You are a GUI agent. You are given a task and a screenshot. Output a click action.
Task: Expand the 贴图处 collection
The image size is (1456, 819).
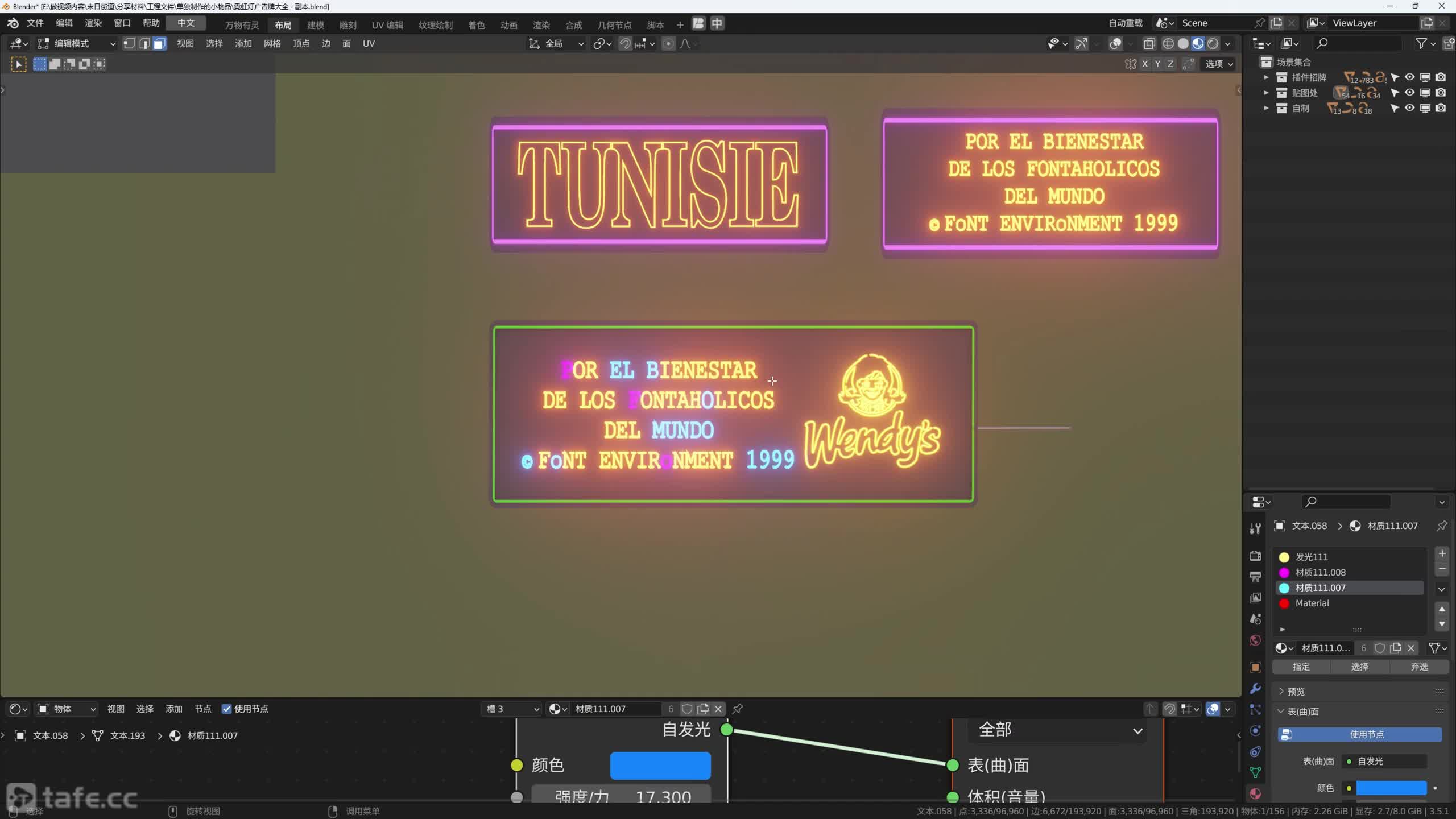1266,93
